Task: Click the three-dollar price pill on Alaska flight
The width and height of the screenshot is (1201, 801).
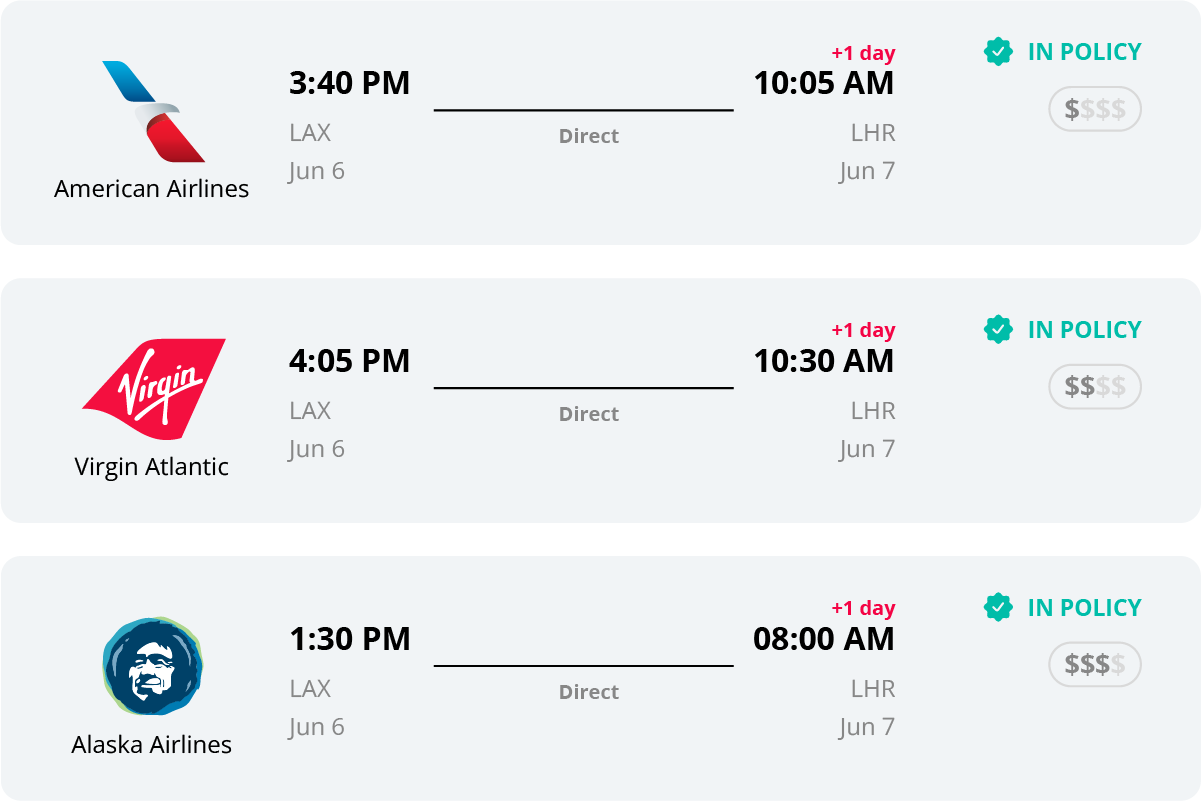Action: 1095,664
